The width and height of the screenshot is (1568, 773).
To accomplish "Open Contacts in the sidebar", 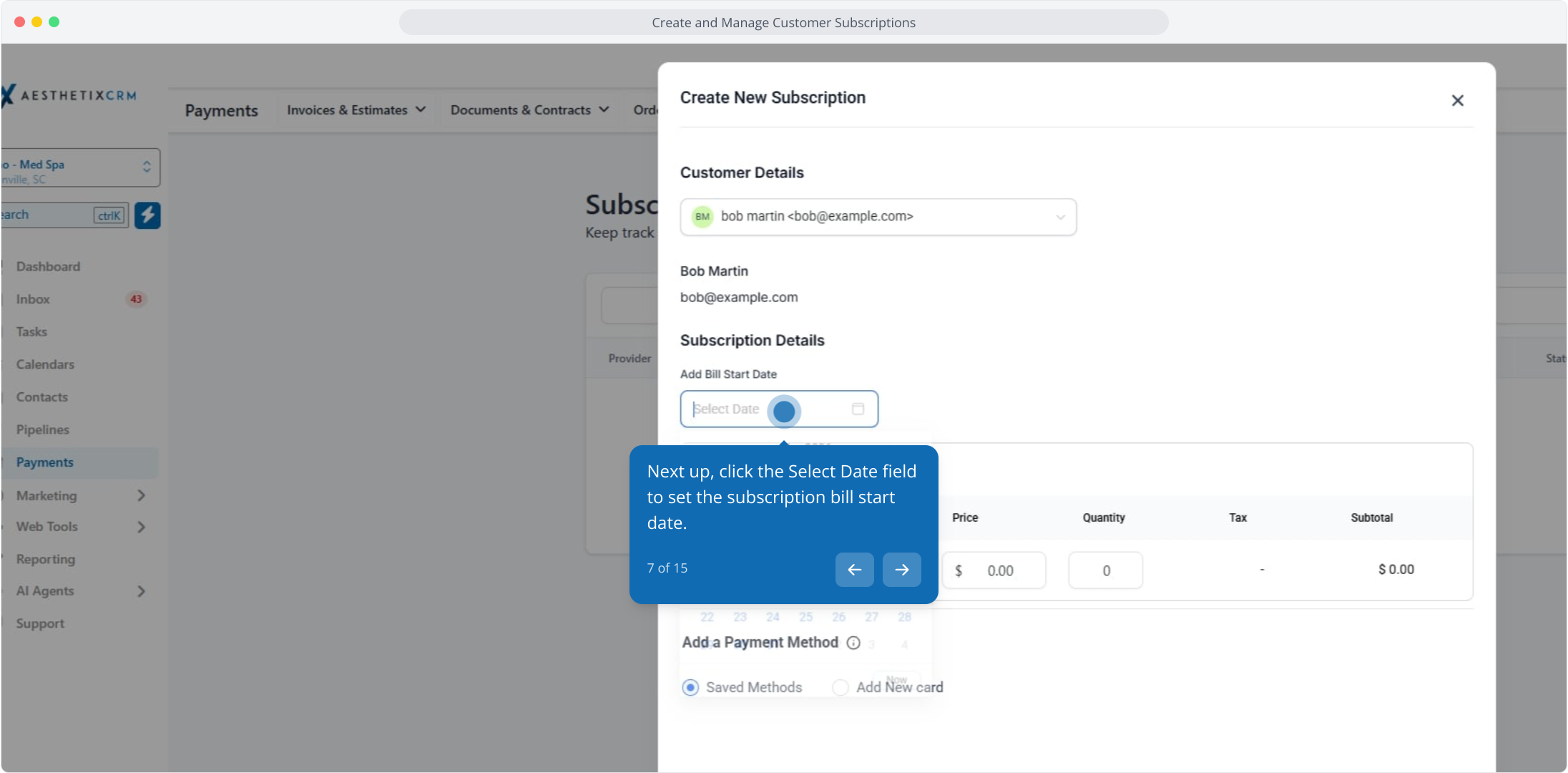I will [42, 397].
